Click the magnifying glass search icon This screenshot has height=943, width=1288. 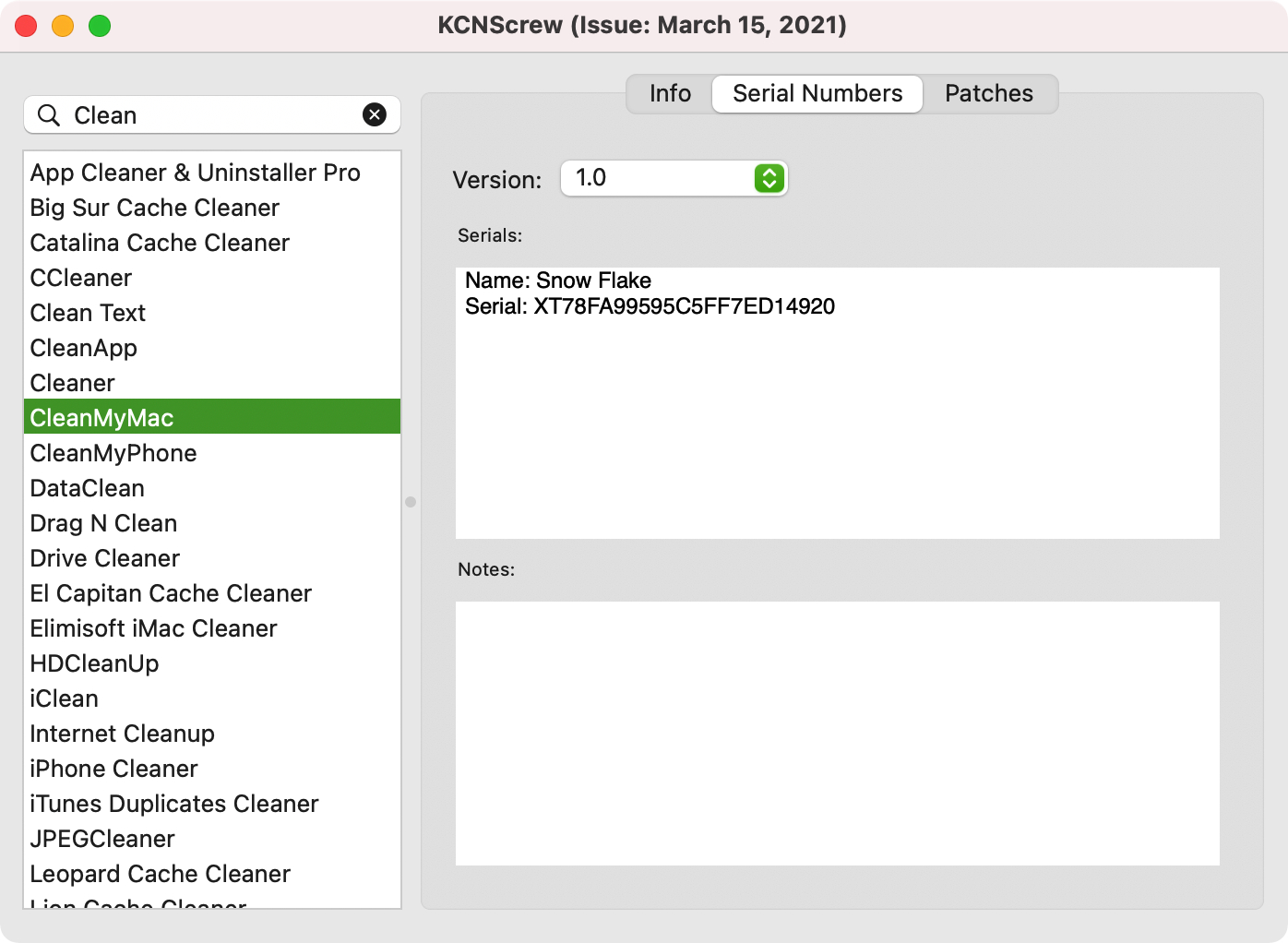tap(48, 115)
